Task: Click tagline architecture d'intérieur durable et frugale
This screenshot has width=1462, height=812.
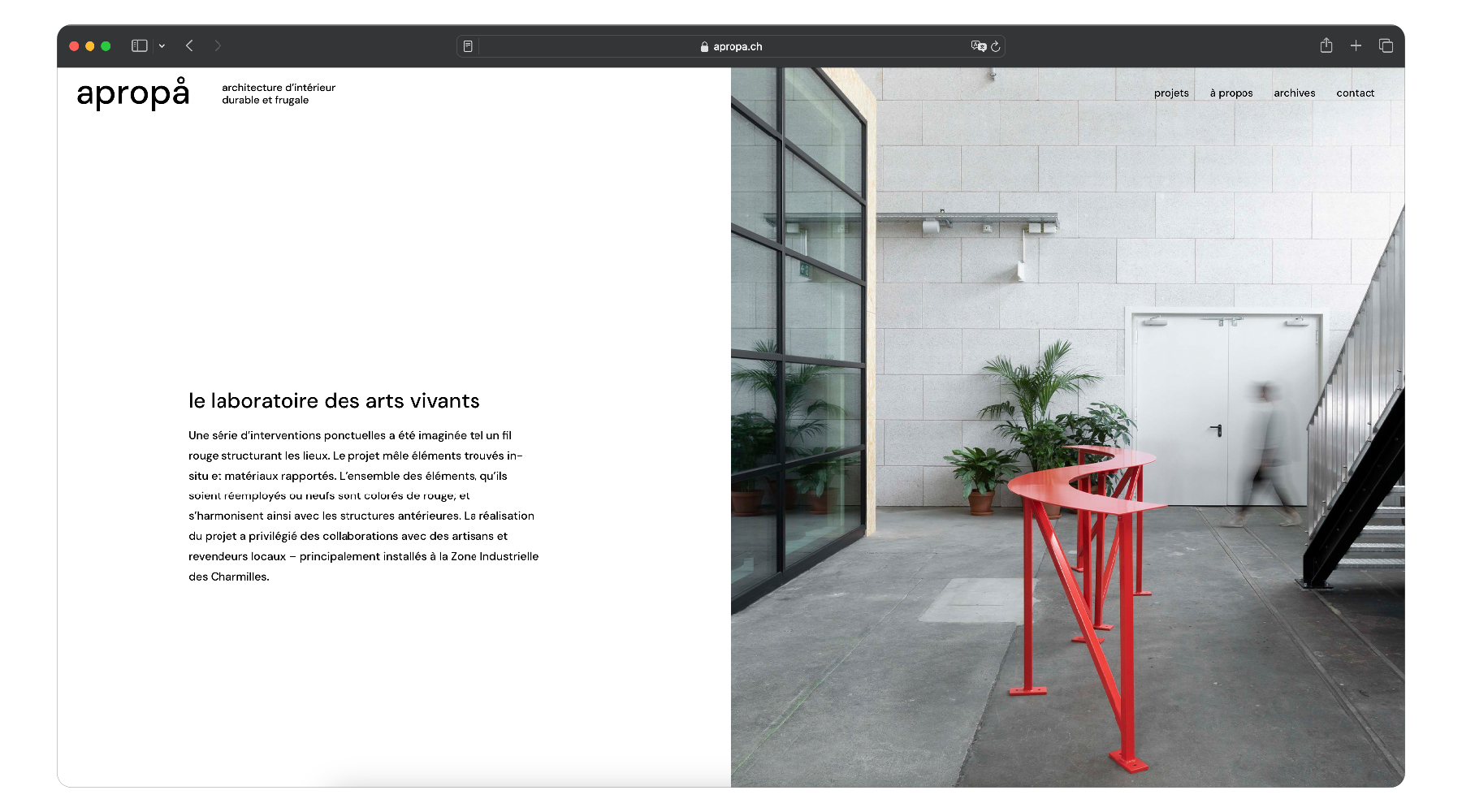Action: click(279, 94)
